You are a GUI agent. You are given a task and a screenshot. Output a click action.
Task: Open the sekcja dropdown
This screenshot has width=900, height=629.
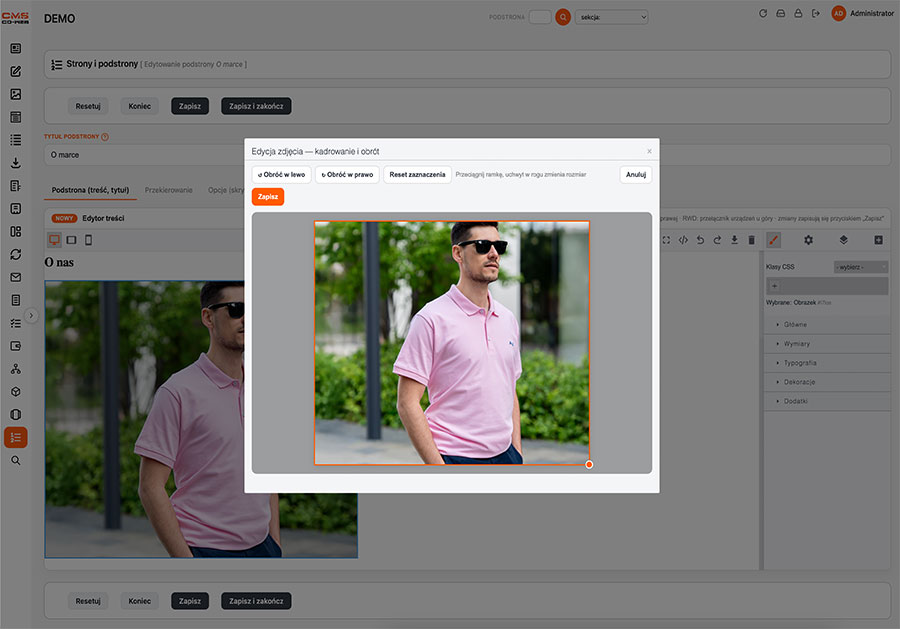[x=612, y=17]
